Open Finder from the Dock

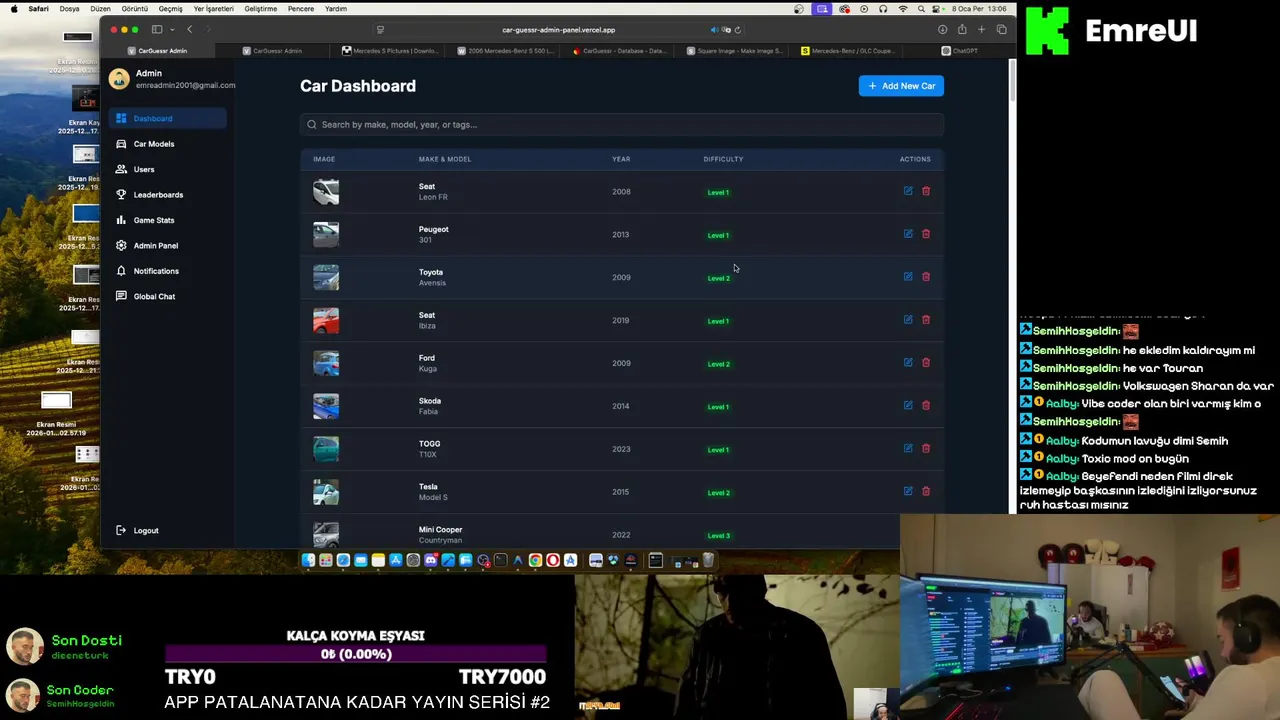[x=308, y=561]
